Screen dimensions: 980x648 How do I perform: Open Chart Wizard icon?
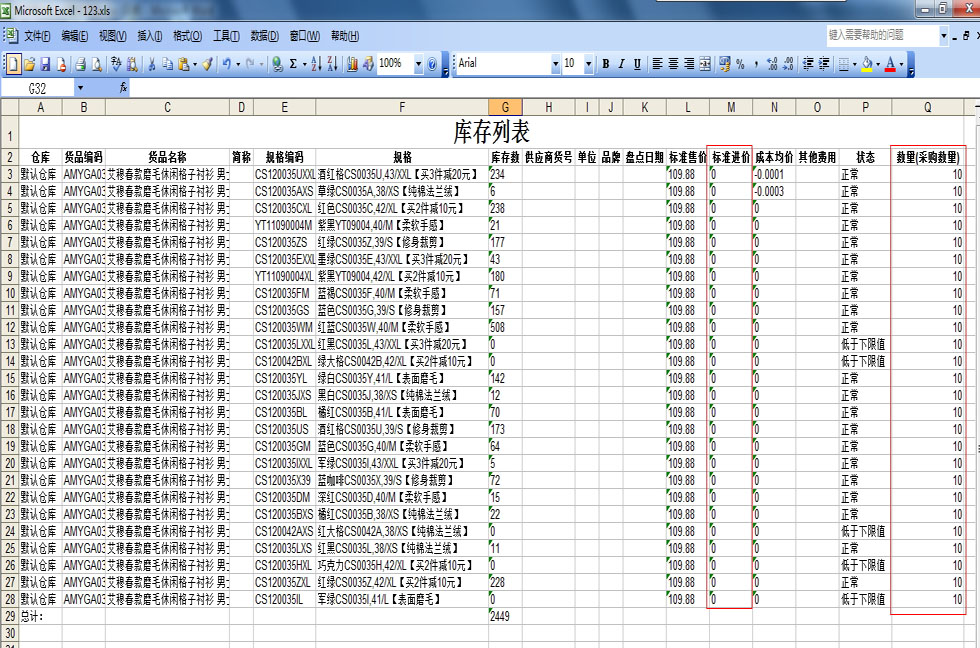(352, 64)
